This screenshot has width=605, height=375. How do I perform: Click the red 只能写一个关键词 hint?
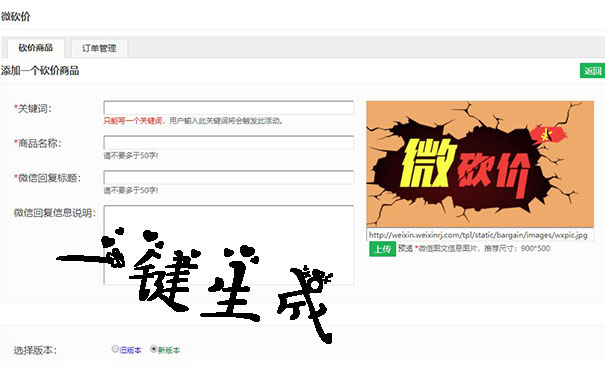133,121
